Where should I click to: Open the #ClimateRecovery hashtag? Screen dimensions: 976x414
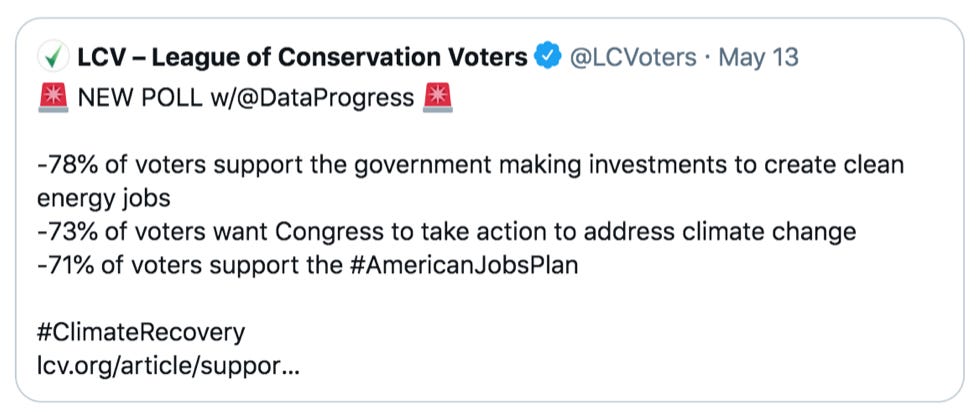[x=141, y=333]
